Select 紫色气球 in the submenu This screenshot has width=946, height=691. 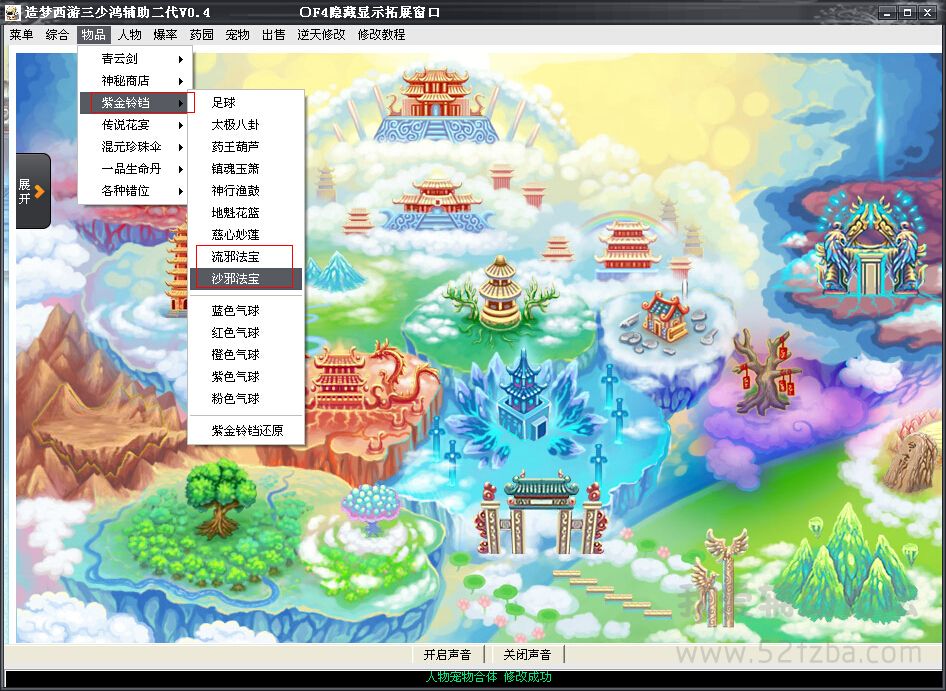[246, 377]
